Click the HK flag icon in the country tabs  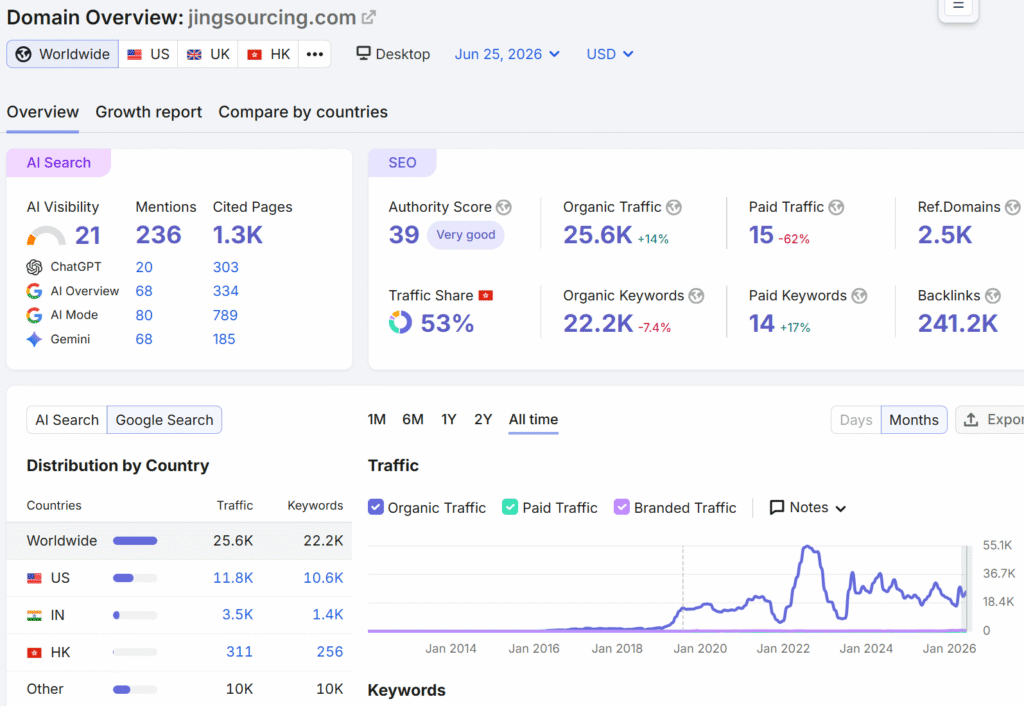[x=255, y=54]
